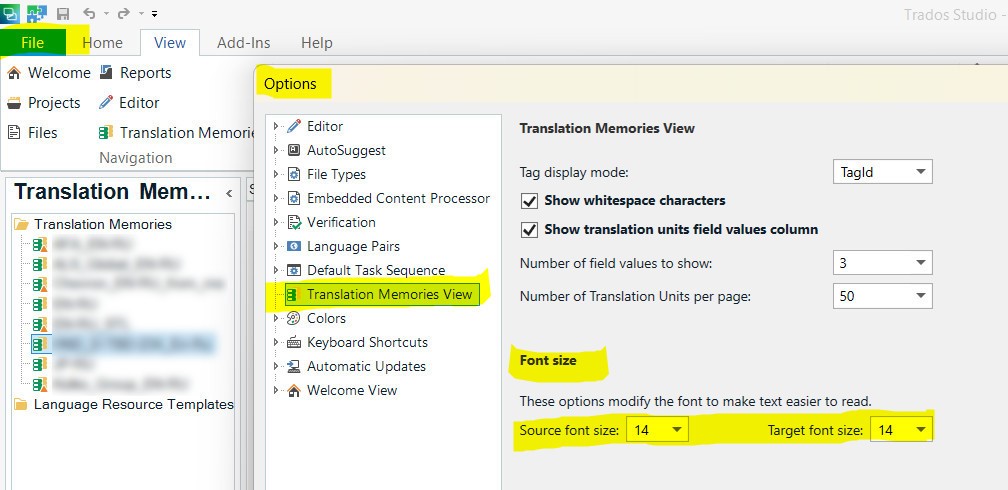Click the AutoSuggest icon in Options tree
1008x490 pixels.
(294, 150)
